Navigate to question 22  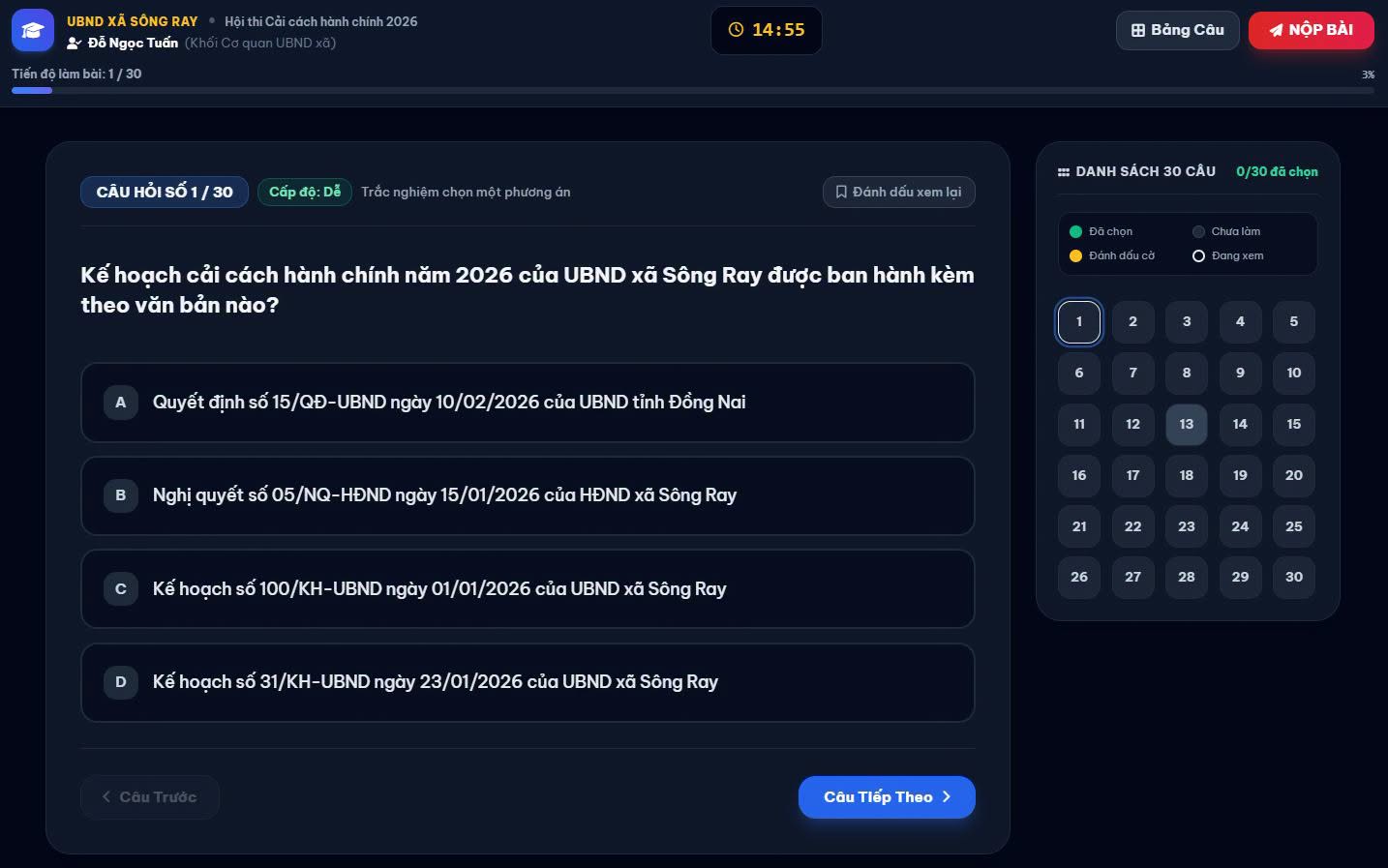pyautogui.click(x=1132, y=527)
